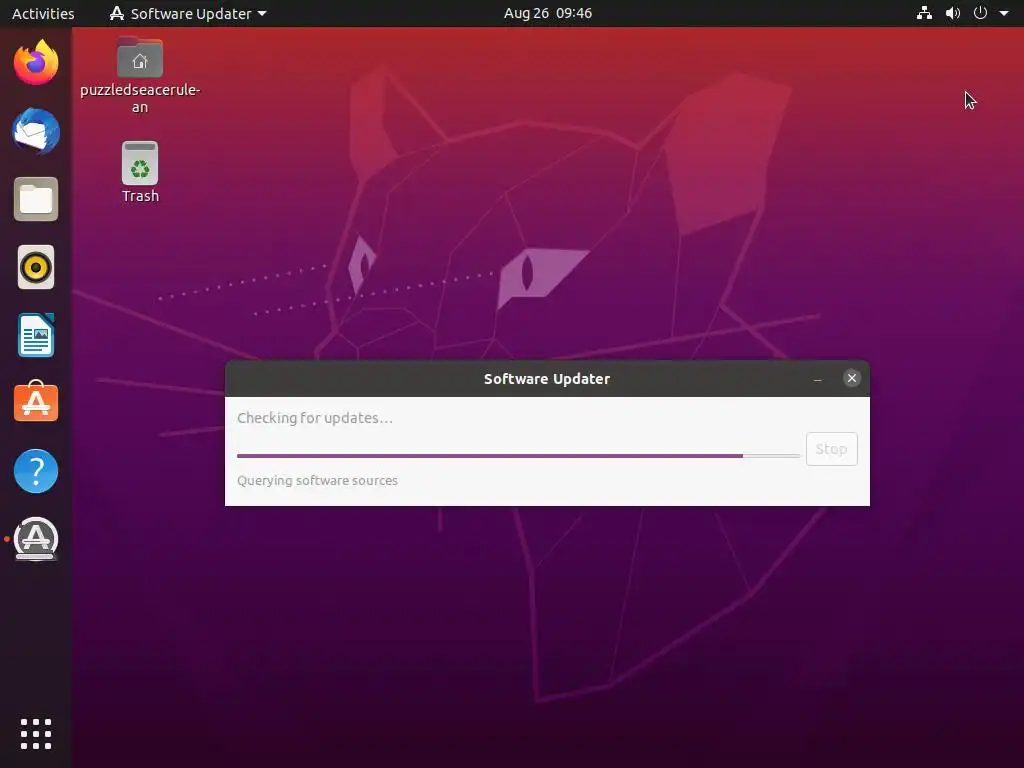
Task: Close the Software Updater dialog
Action: click(852, 378)
